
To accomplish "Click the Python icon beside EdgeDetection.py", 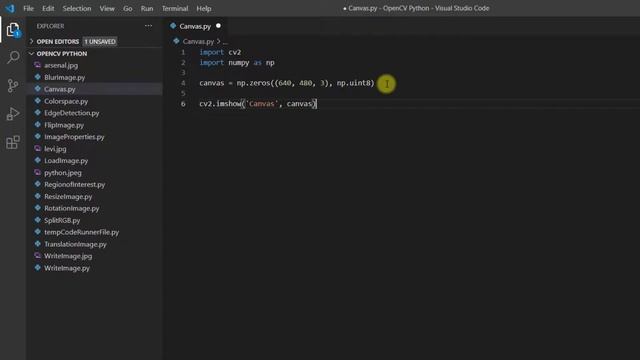I will point(38,113).
